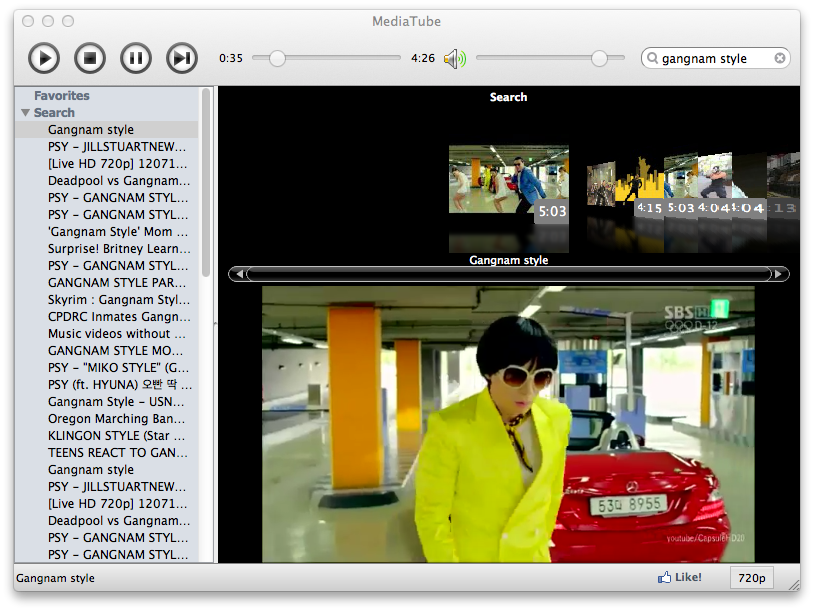Image resolution: width=814 pixels, height=611 pixels.
Task: Click the volume slider knob
Action: point(599,58)
